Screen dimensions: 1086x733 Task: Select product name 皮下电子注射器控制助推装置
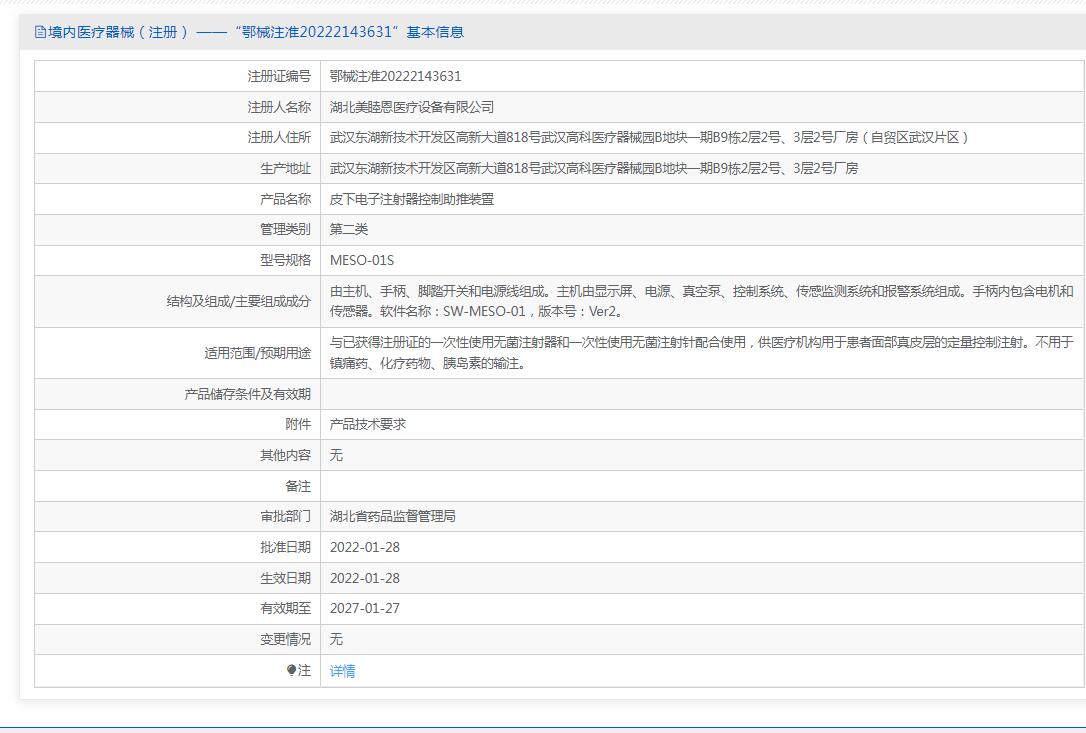[412, 199]
